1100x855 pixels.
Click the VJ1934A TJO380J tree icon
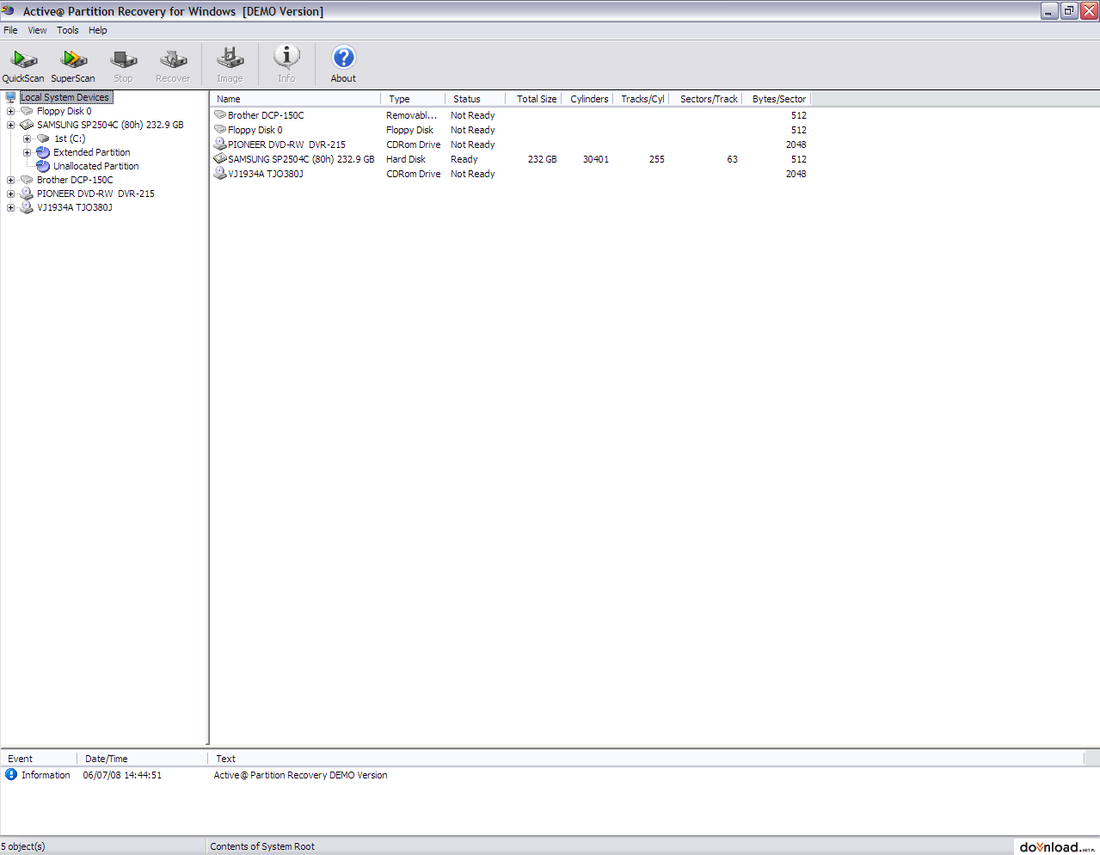click(x=27, y=208)
